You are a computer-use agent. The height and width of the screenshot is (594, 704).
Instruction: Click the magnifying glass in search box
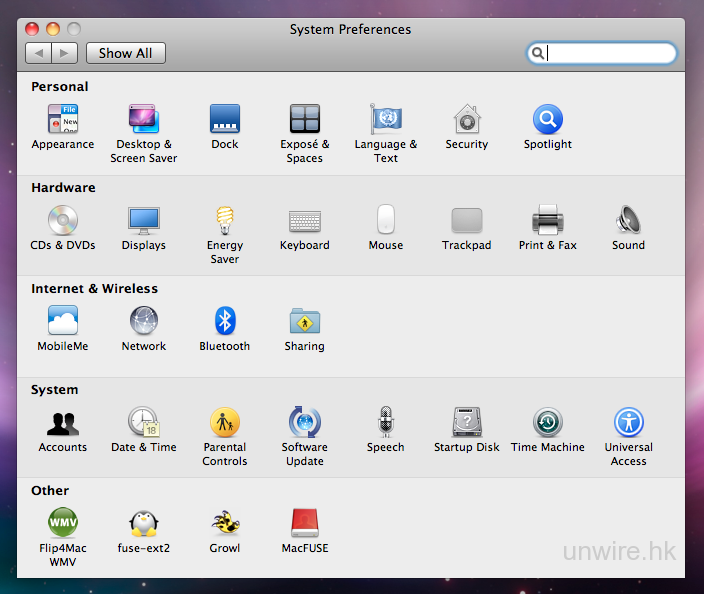click(x=538, y=54)
